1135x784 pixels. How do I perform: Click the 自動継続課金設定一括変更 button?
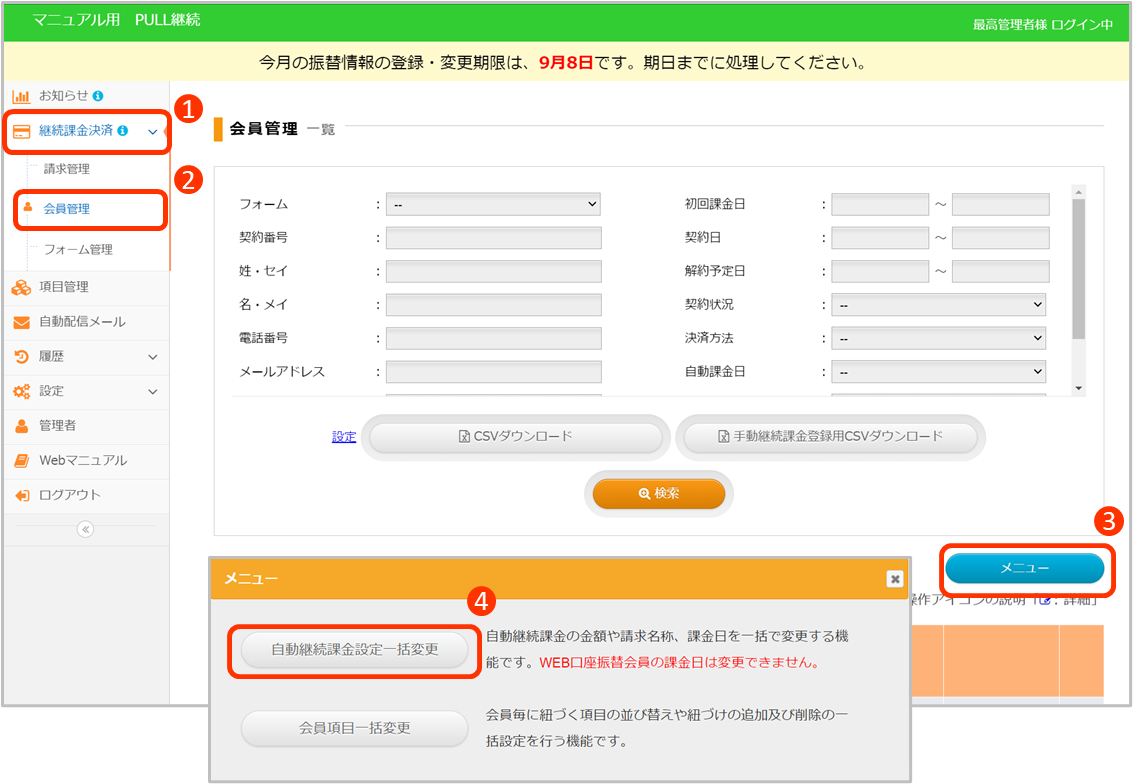click(x=354, y=649)
